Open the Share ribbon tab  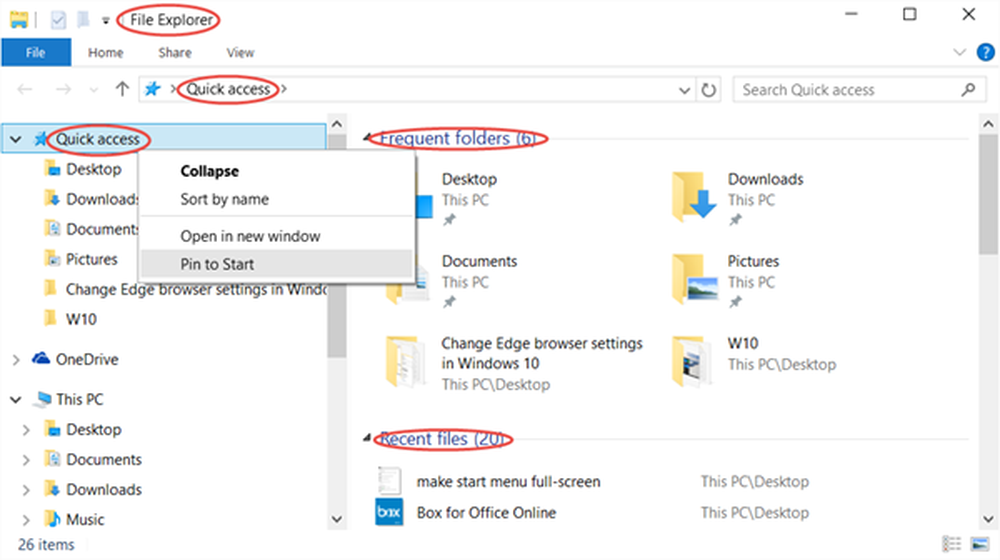(175, 52)
